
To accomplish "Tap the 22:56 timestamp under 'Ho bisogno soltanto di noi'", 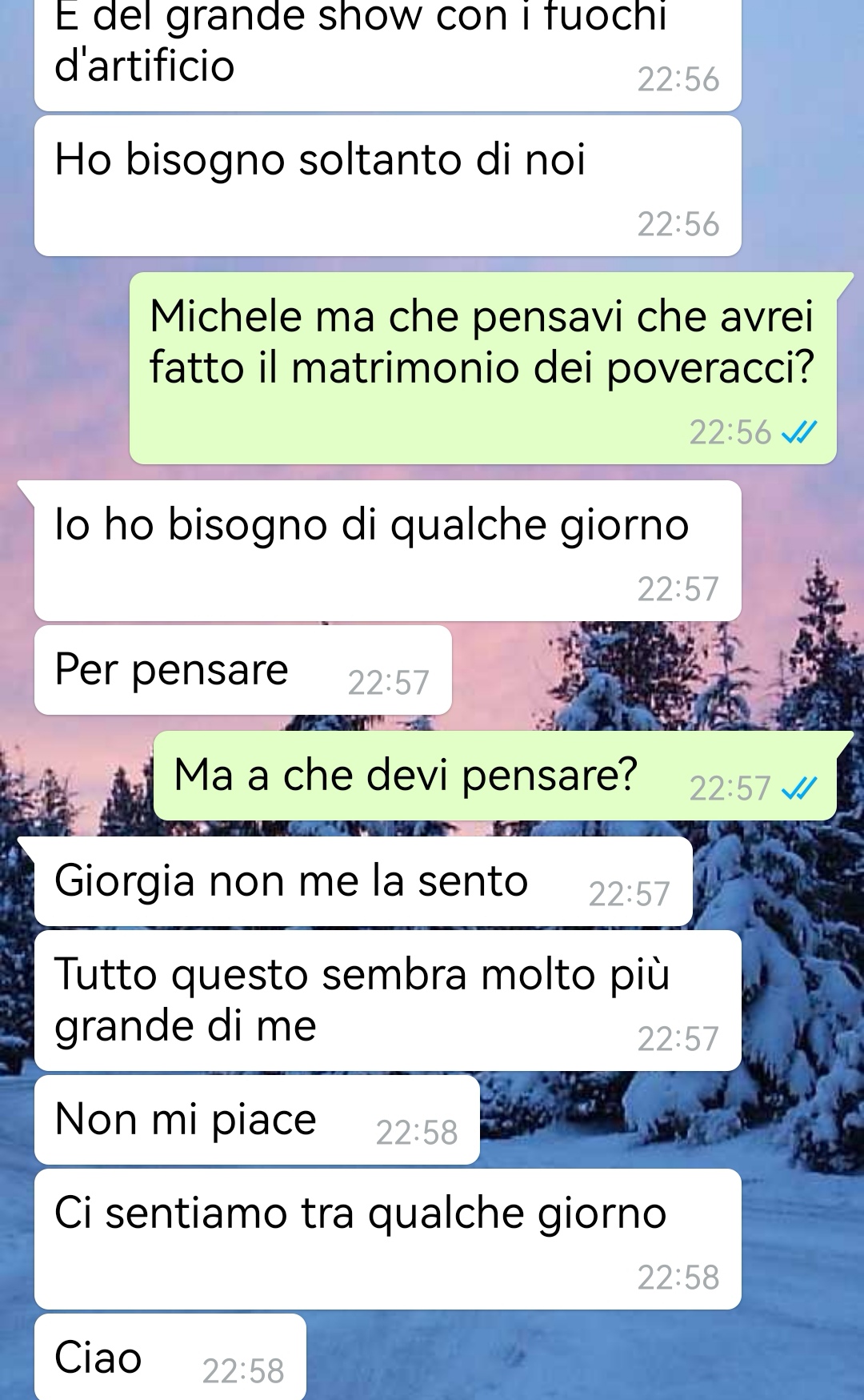I will pos(678,224).
